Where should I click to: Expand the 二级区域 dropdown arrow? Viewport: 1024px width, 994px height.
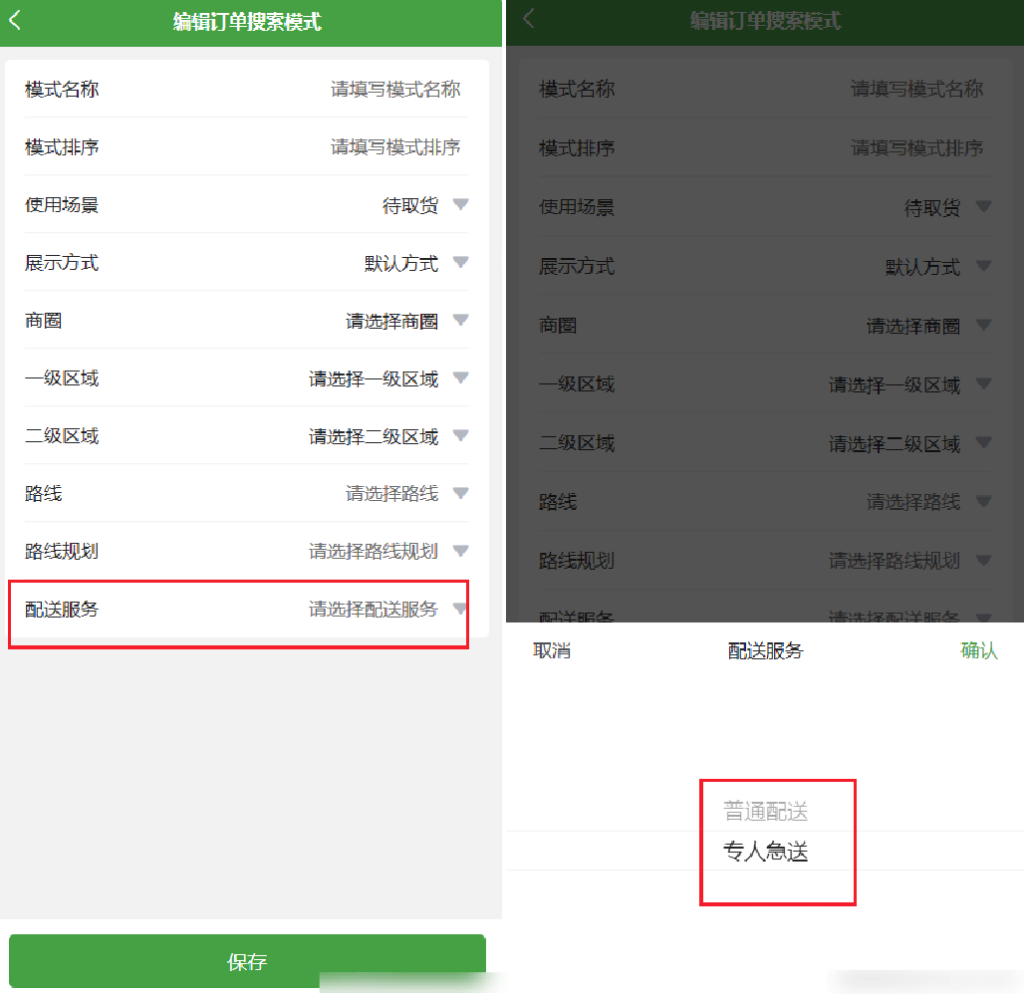[x=460, y=436]
